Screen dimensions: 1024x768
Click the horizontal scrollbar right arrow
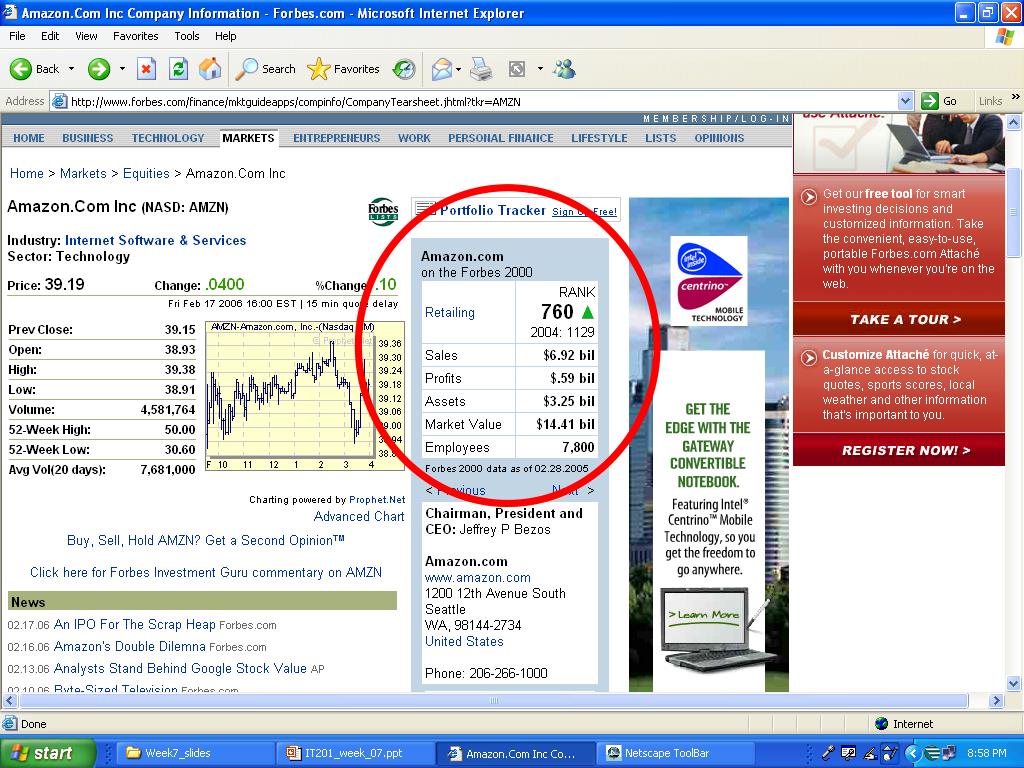point(996,701)
